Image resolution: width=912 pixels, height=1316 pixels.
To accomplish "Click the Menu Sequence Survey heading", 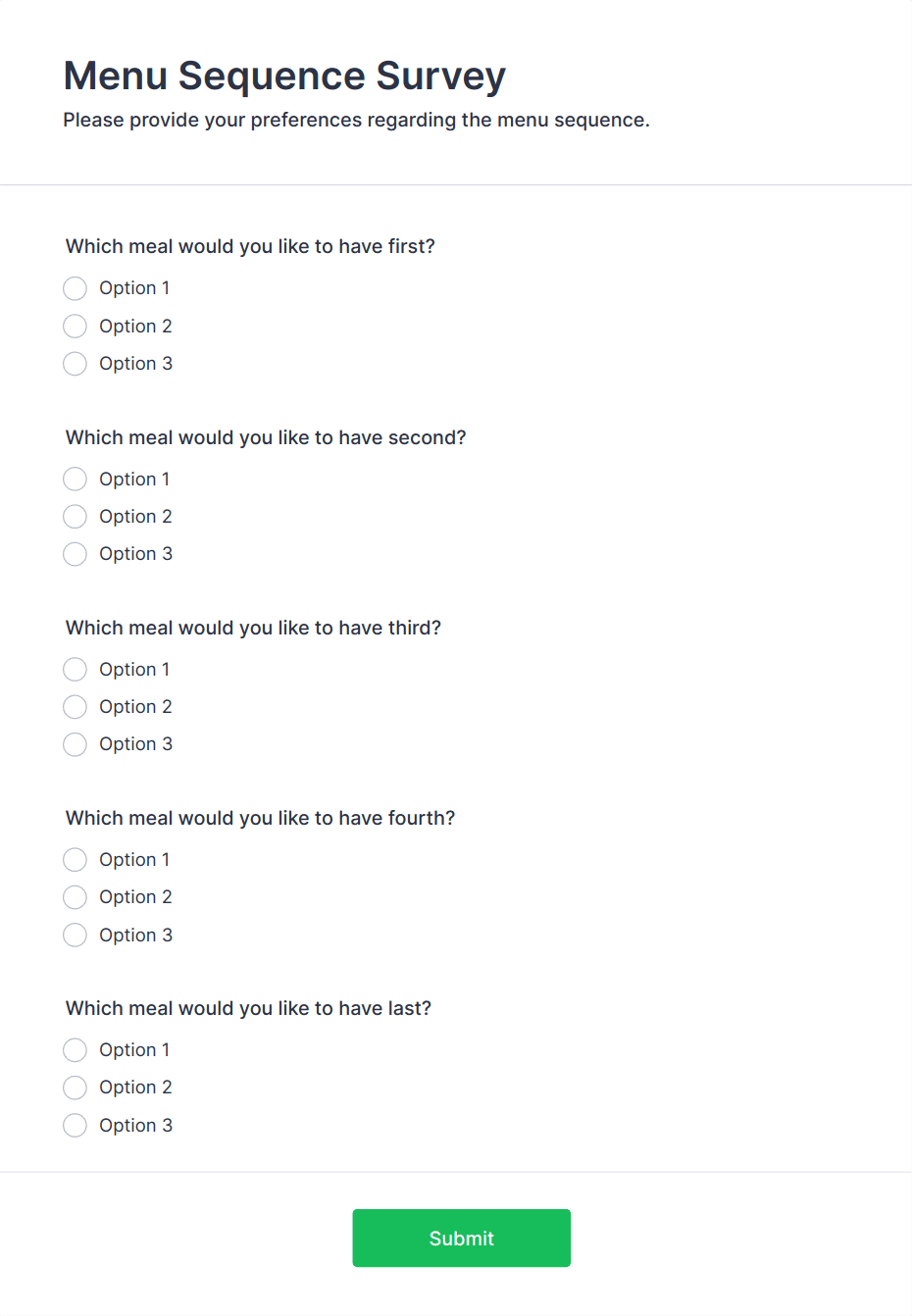I will pyautogui.click(x=284, y=76).
